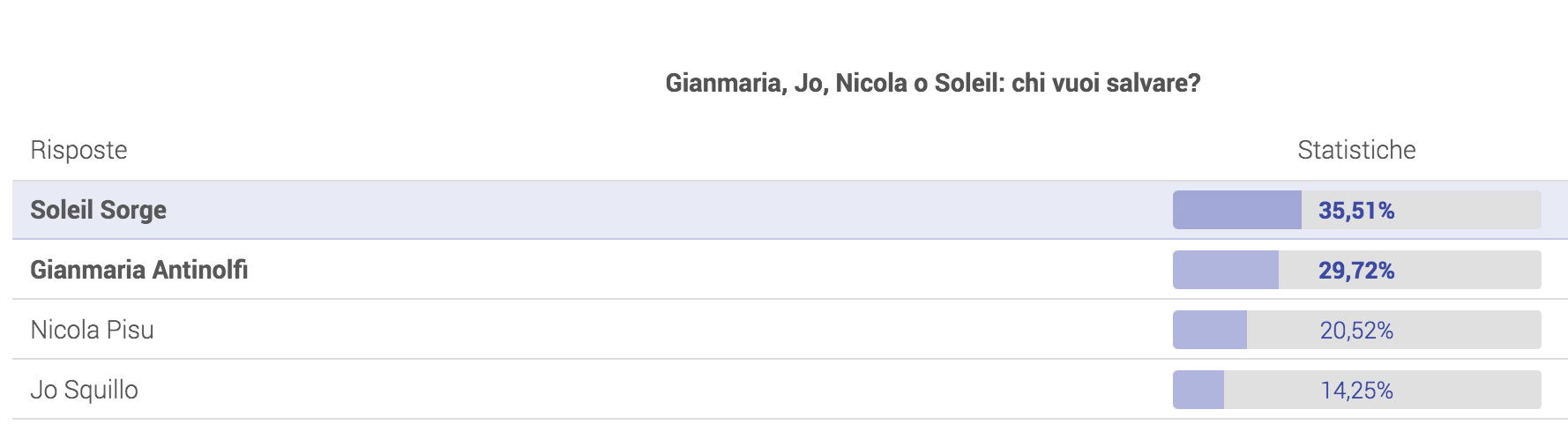The width and height of the screenshot is (1568, 432).
Task: Click the Gianmaria Antinolfi answer label
Action: pyautogui.click(x=139, y=270)
